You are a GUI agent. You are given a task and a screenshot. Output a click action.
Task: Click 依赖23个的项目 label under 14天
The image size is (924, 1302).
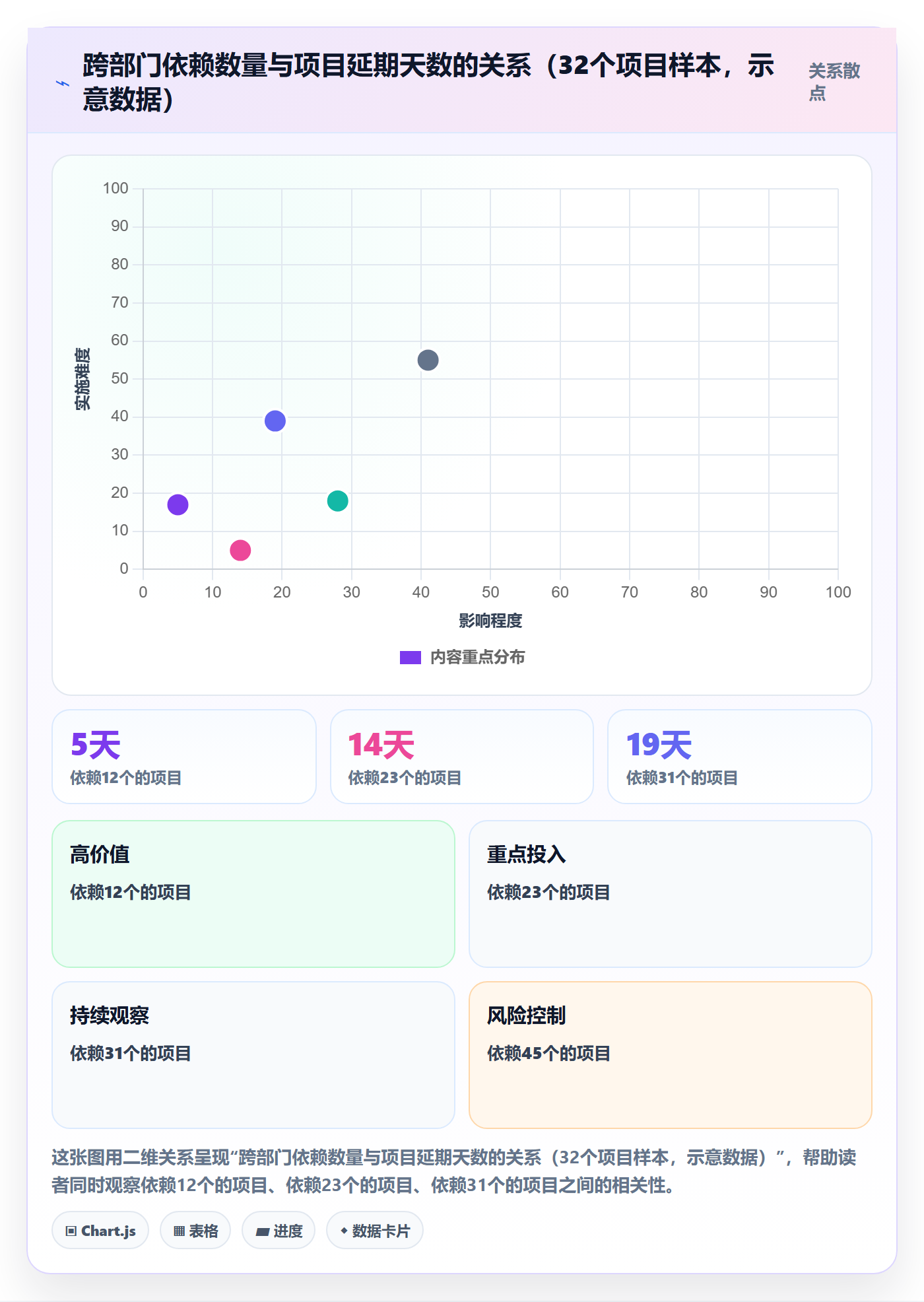(x=405, y=778)
